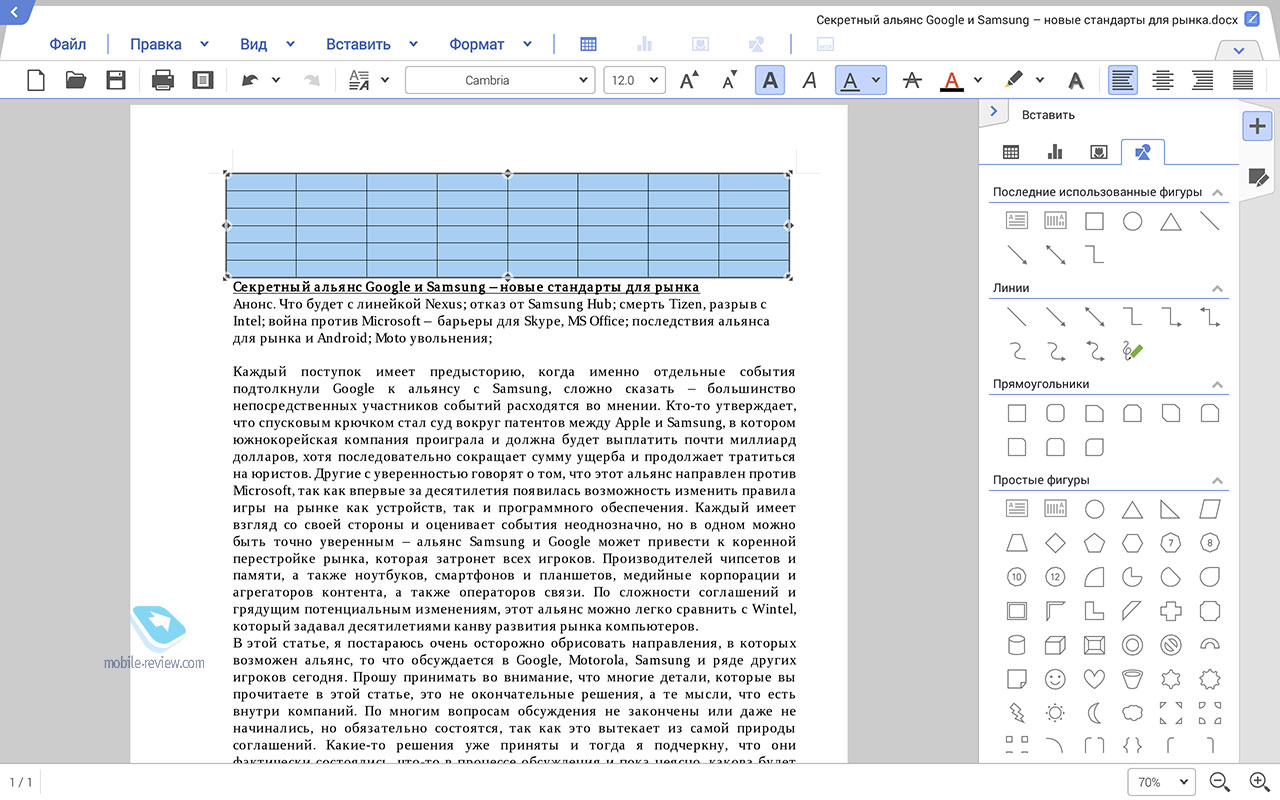Screen dimensions: 1280x800
Task: Insert the cube shape
Action: tap(1055, 645)
